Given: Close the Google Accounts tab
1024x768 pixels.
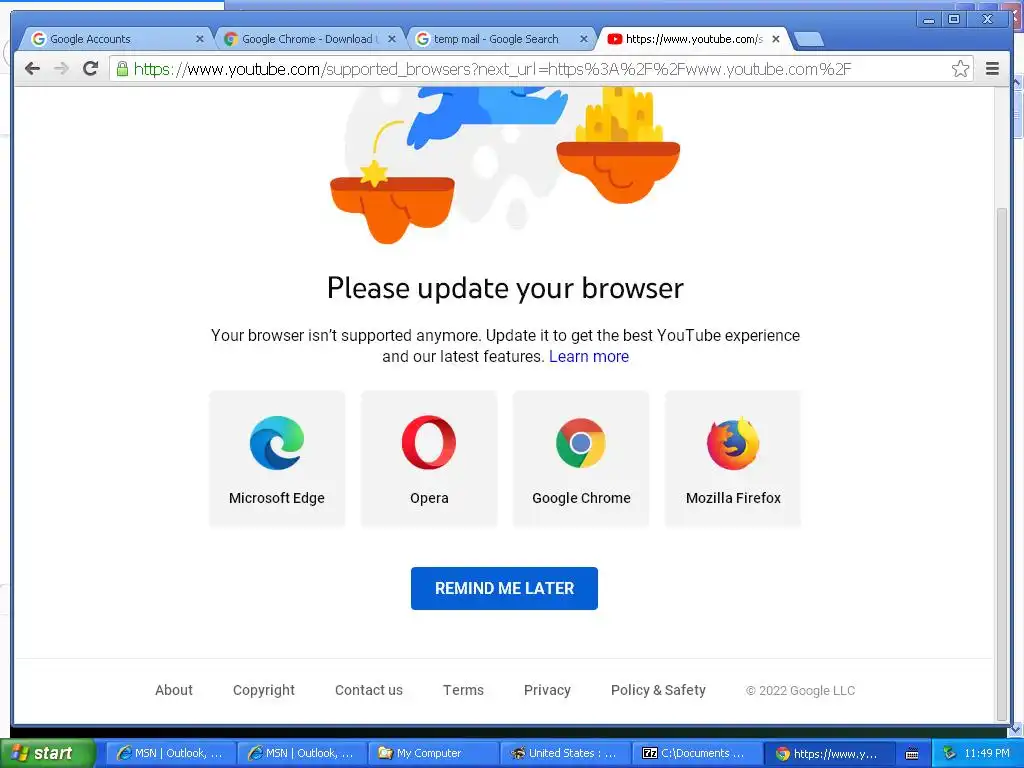Looking at the screenshot, I should click(x=200, y=39).
